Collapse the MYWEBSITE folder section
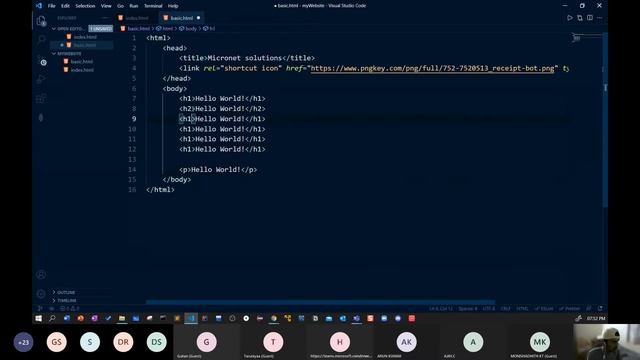 (54, 53)
